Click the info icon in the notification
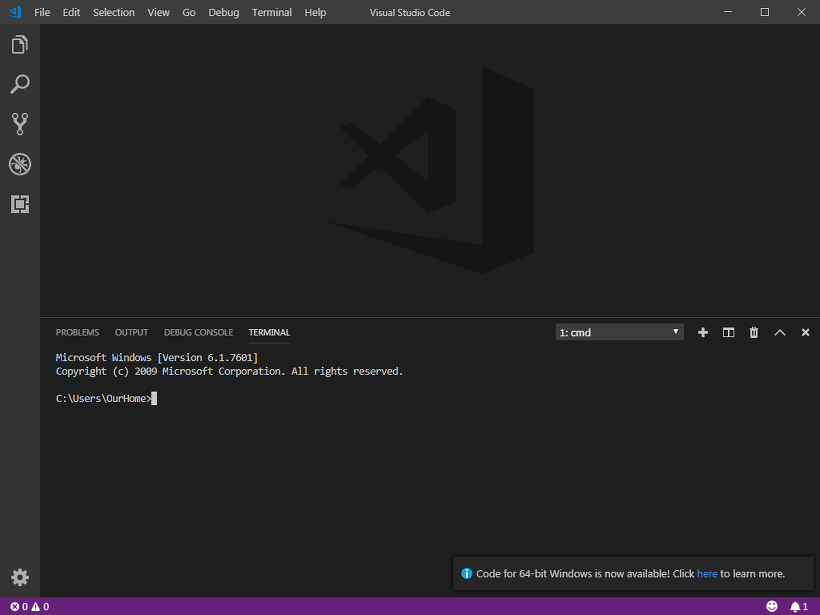The width and height of the screenshot is (820, 615). click(x=466, y=573)
